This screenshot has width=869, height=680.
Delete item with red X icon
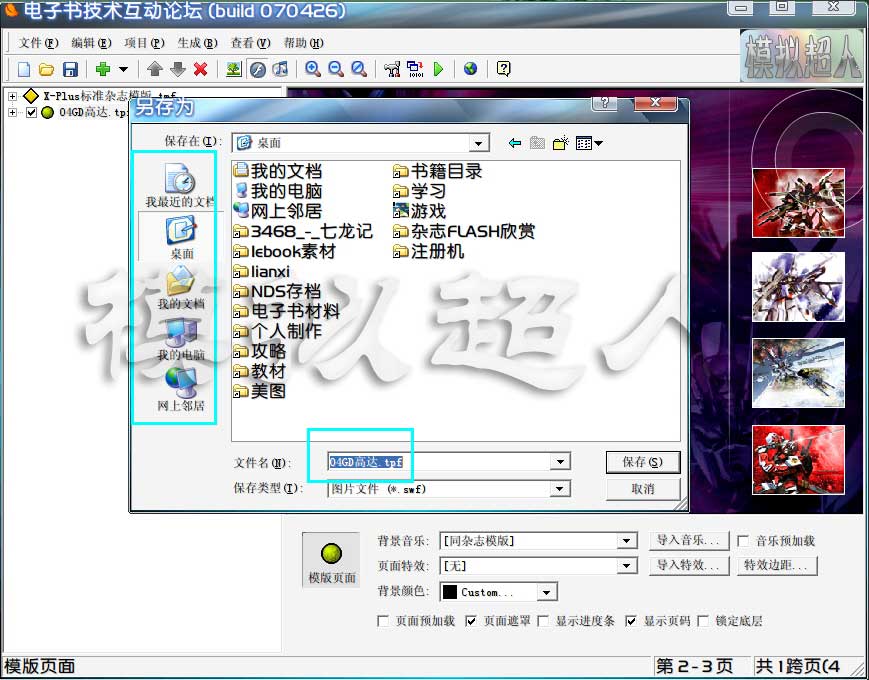[x=201, y=69]
